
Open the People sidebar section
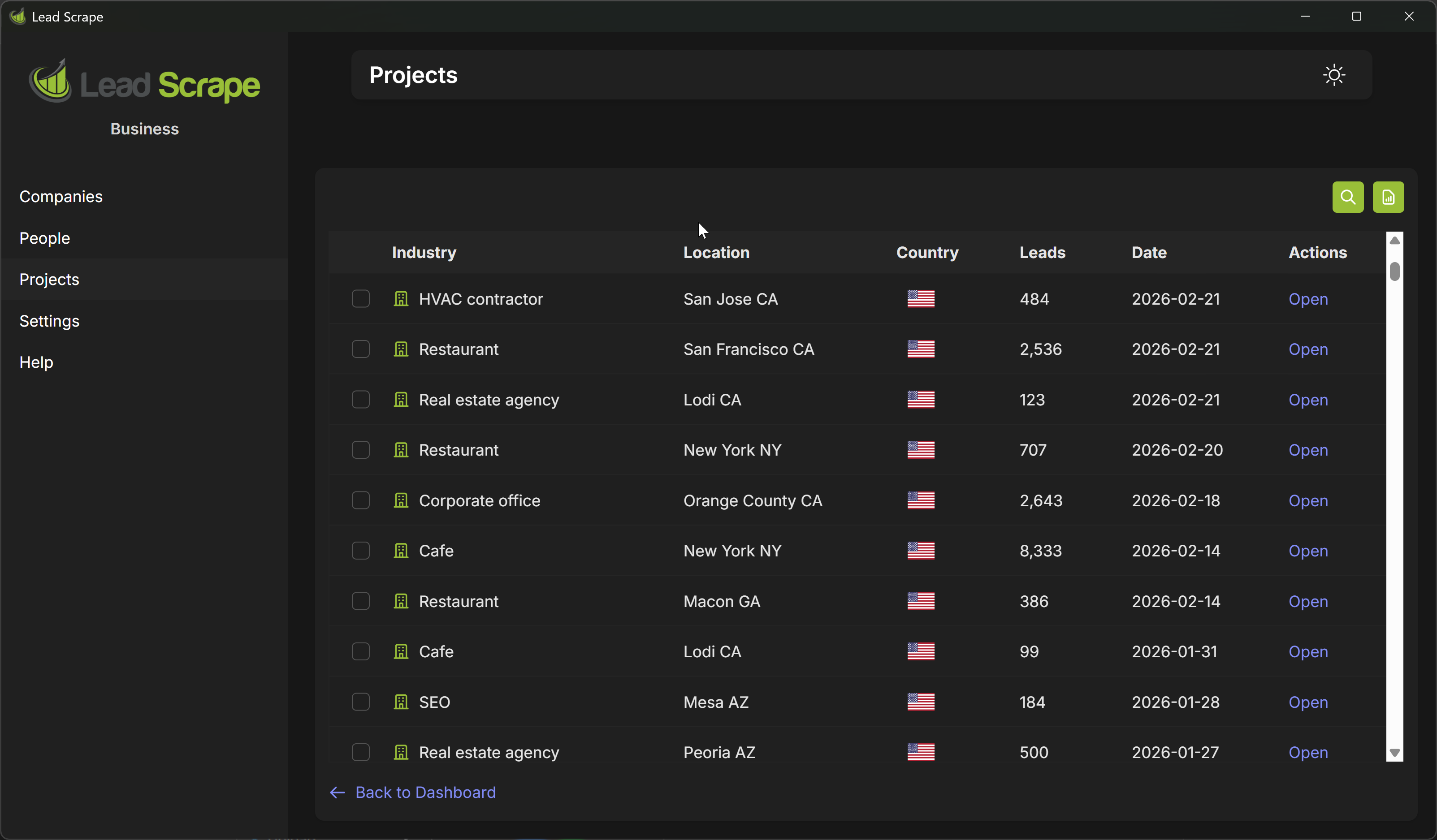pos(44,238)
